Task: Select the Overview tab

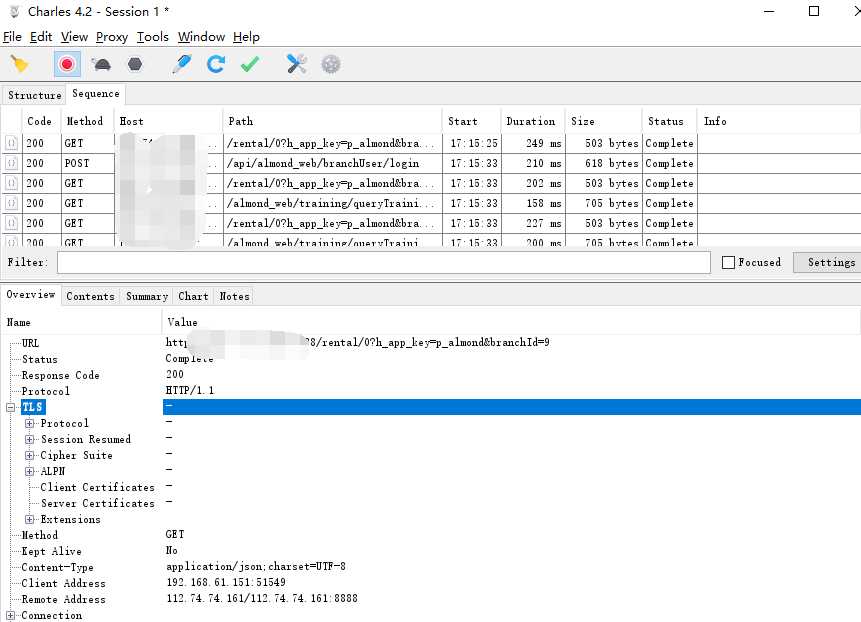Action: [31, 295]
